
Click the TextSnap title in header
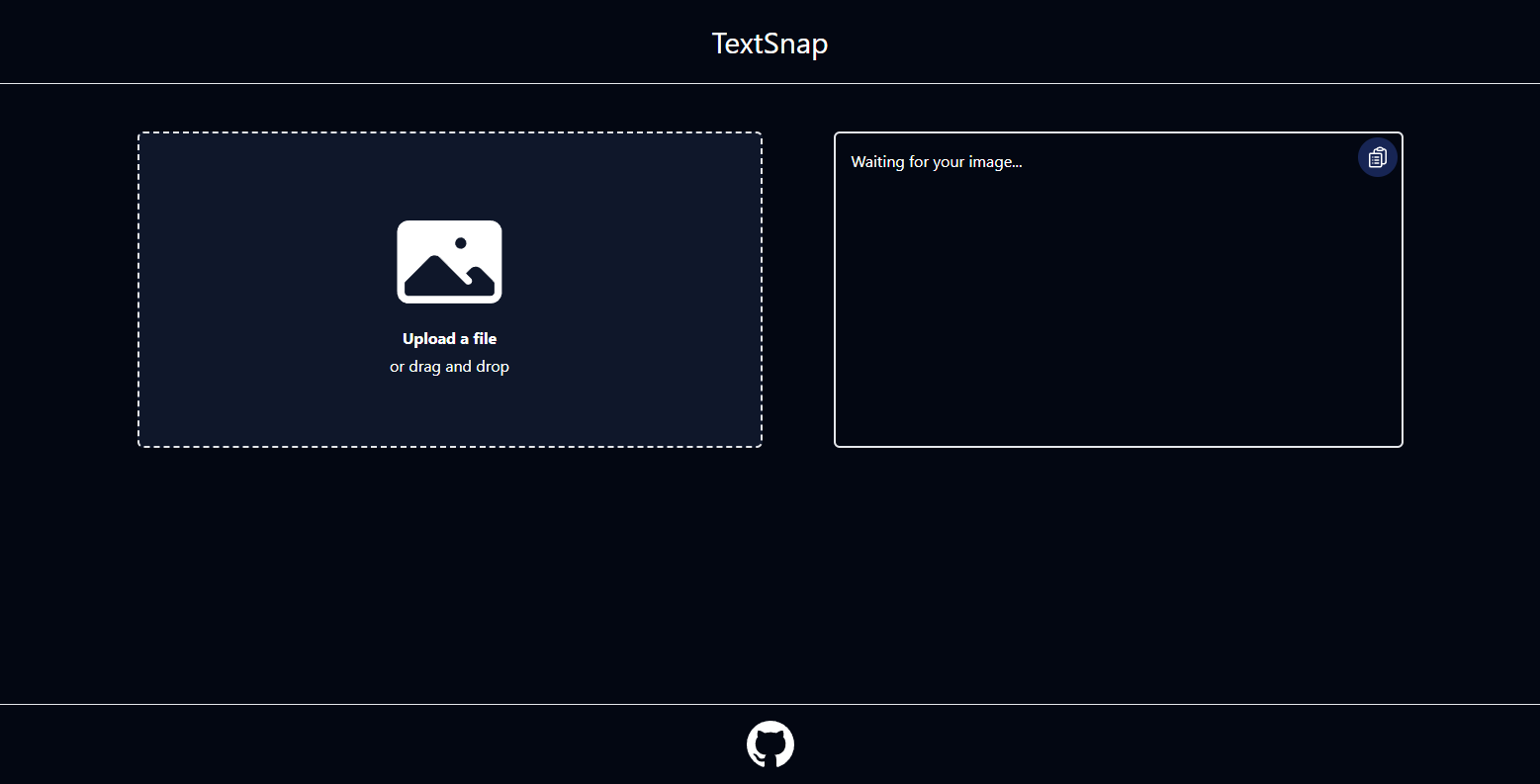point(770,44)
